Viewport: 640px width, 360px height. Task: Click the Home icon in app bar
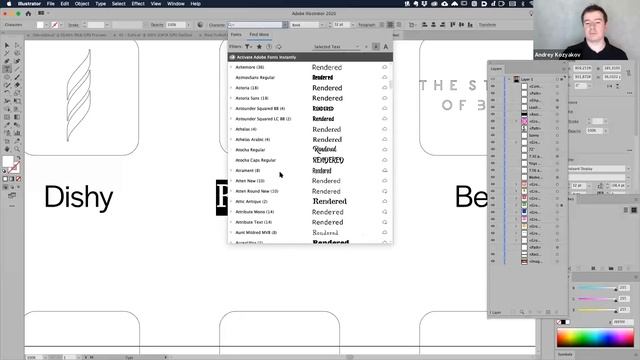point(28,13)
